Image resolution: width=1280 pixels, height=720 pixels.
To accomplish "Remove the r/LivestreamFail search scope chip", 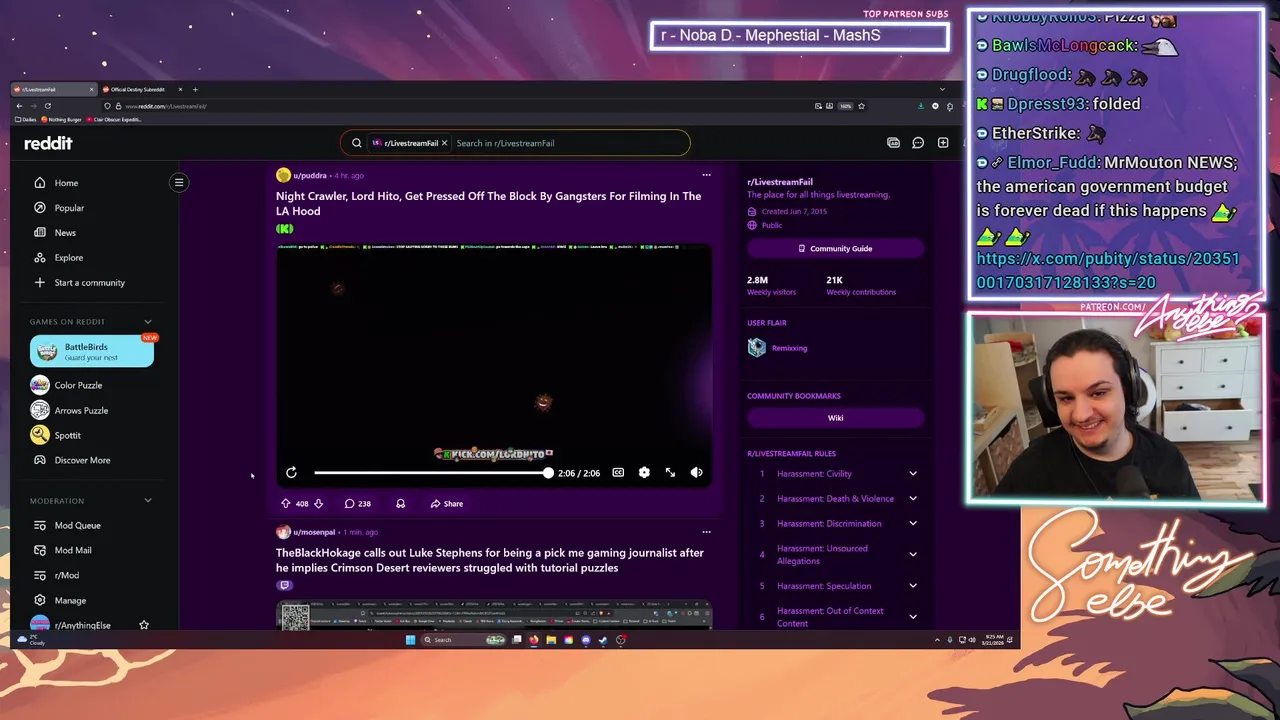I will tap(444, 143).
